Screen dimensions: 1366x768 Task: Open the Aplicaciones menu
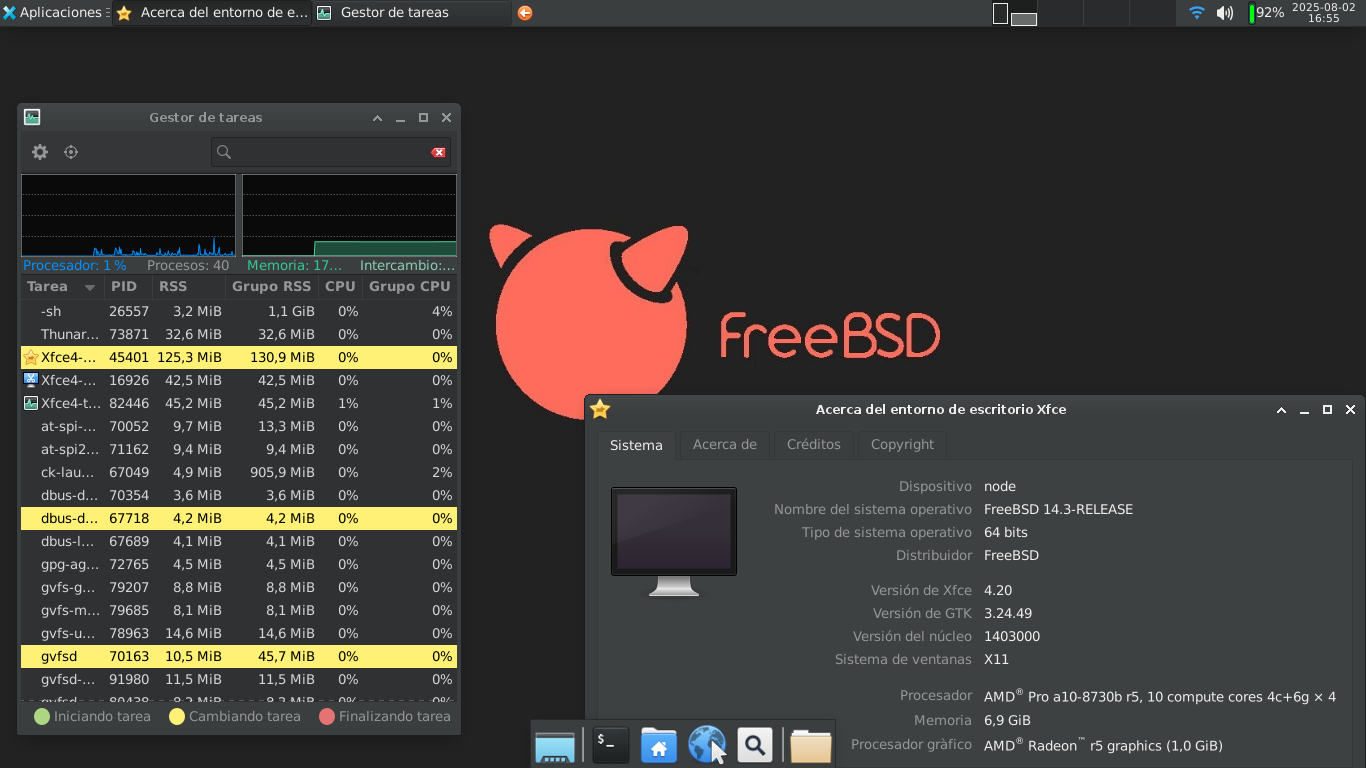[55, 13]
